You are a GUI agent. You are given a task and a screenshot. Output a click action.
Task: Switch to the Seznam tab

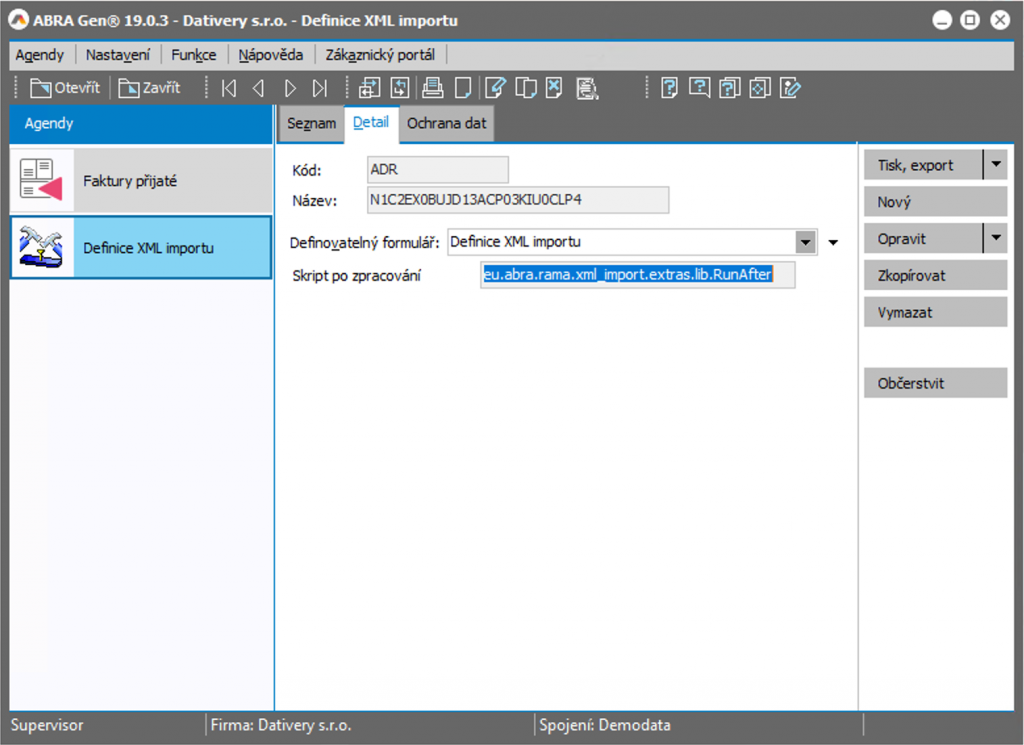pyautogui.click(x=312, y=123)
